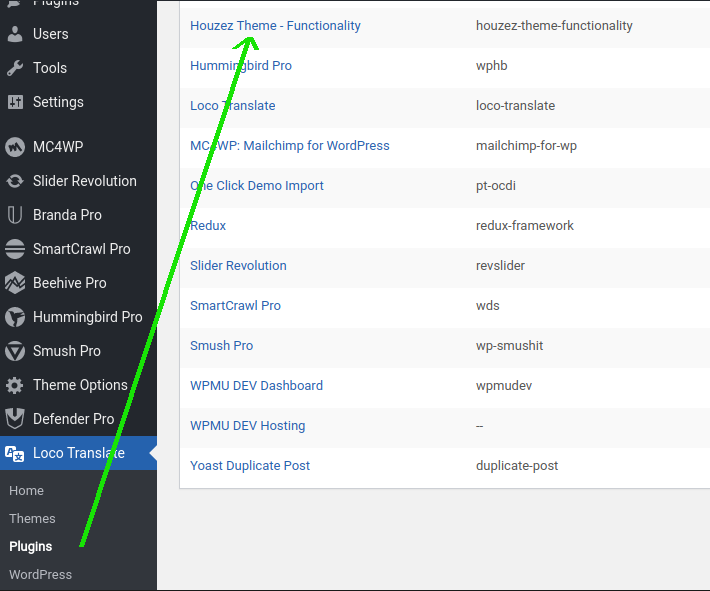
Task: Click the wphb text domain cell
Action: (x=492, y=66)
